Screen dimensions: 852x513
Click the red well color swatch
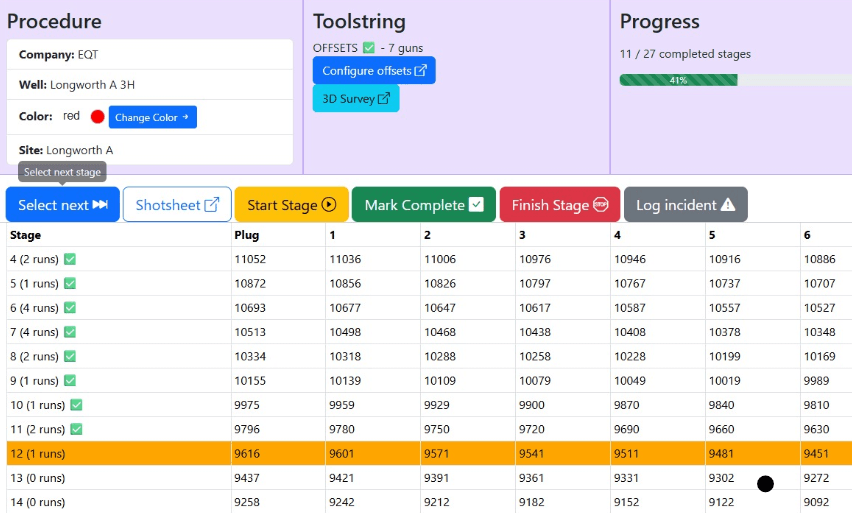[97, 117]
